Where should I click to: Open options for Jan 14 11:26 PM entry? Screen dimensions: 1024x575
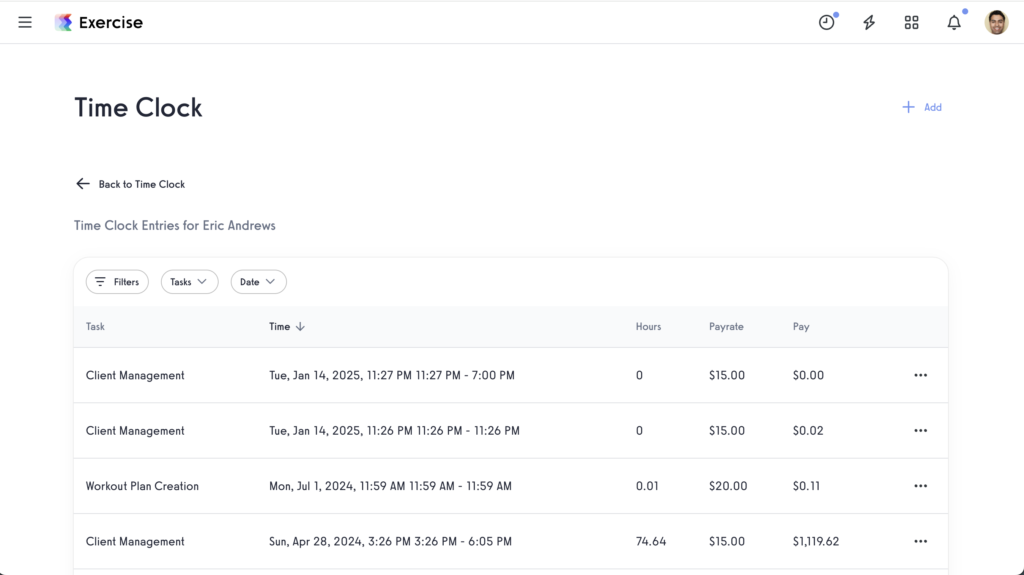920,431
